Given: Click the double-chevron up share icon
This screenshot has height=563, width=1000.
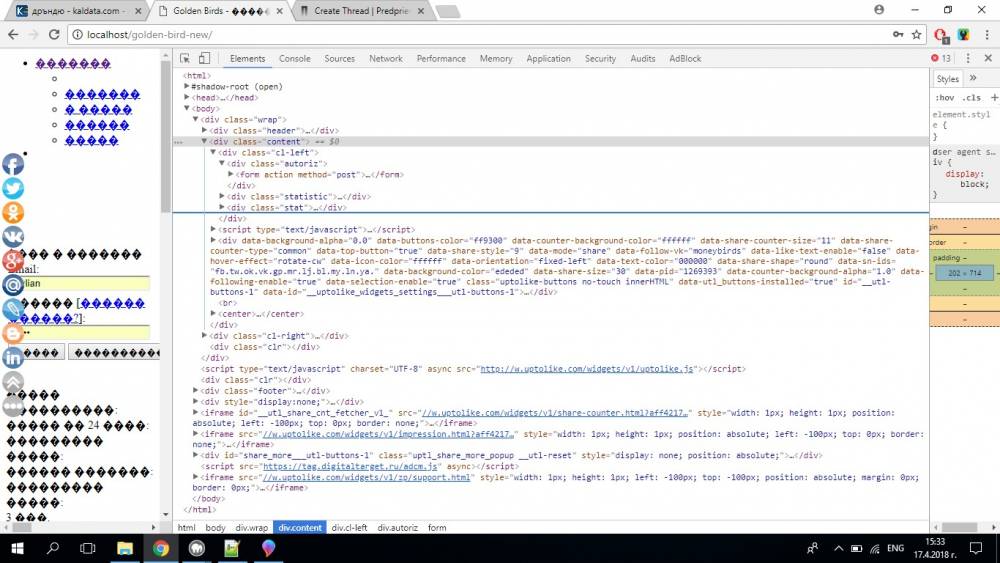Looking at the screenshot, I should pos(13,382).
